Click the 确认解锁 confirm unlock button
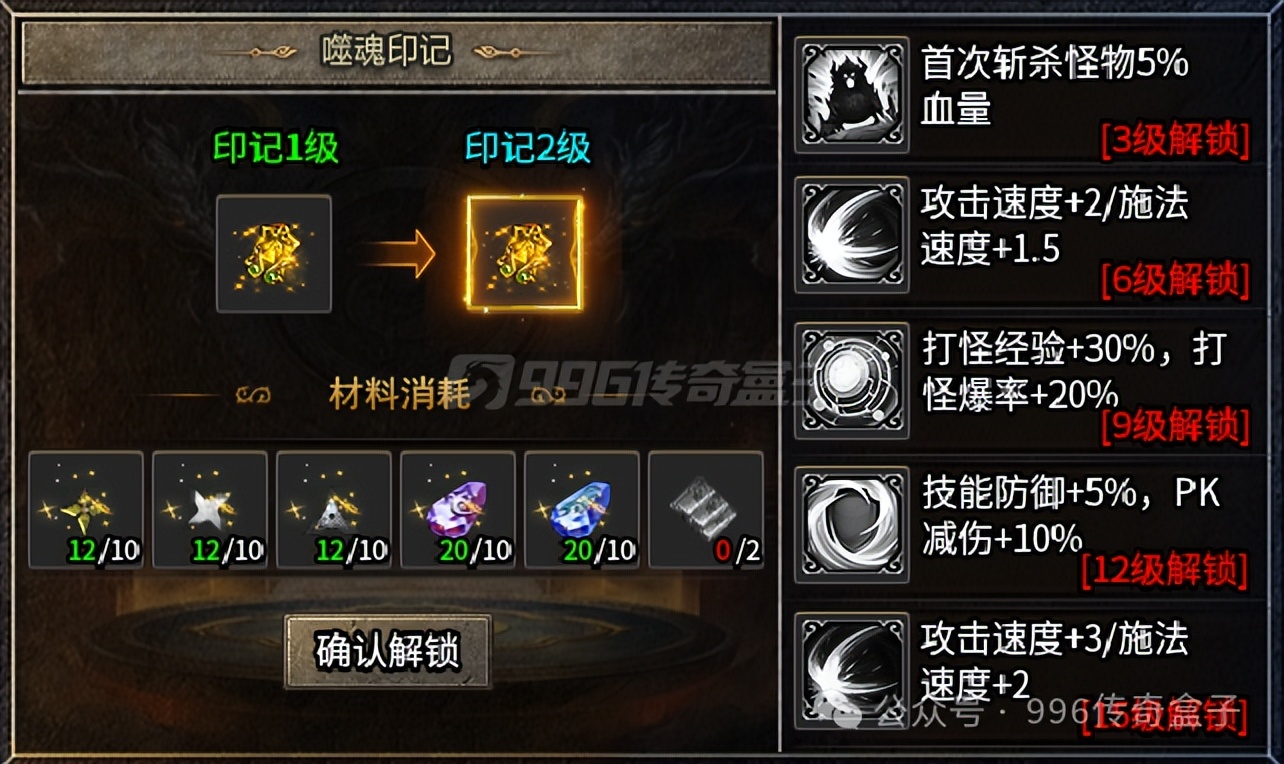The image size is (1284, 764). (x=388, y=652)
